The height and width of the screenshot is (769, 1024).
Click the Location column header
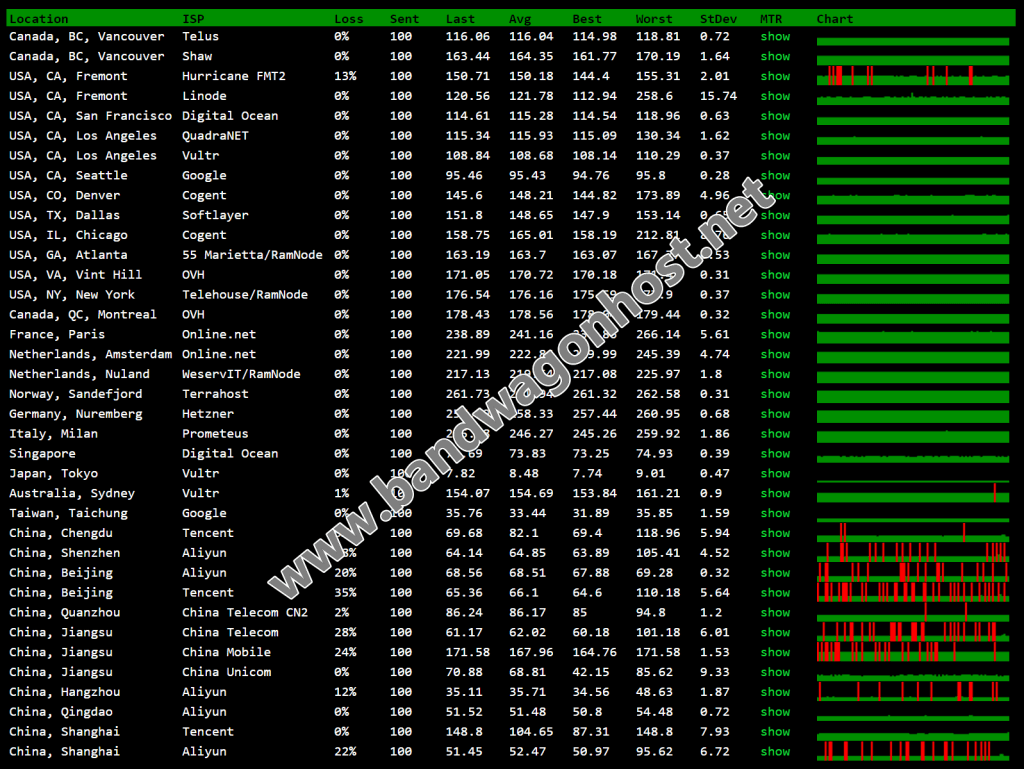point(39,19)
